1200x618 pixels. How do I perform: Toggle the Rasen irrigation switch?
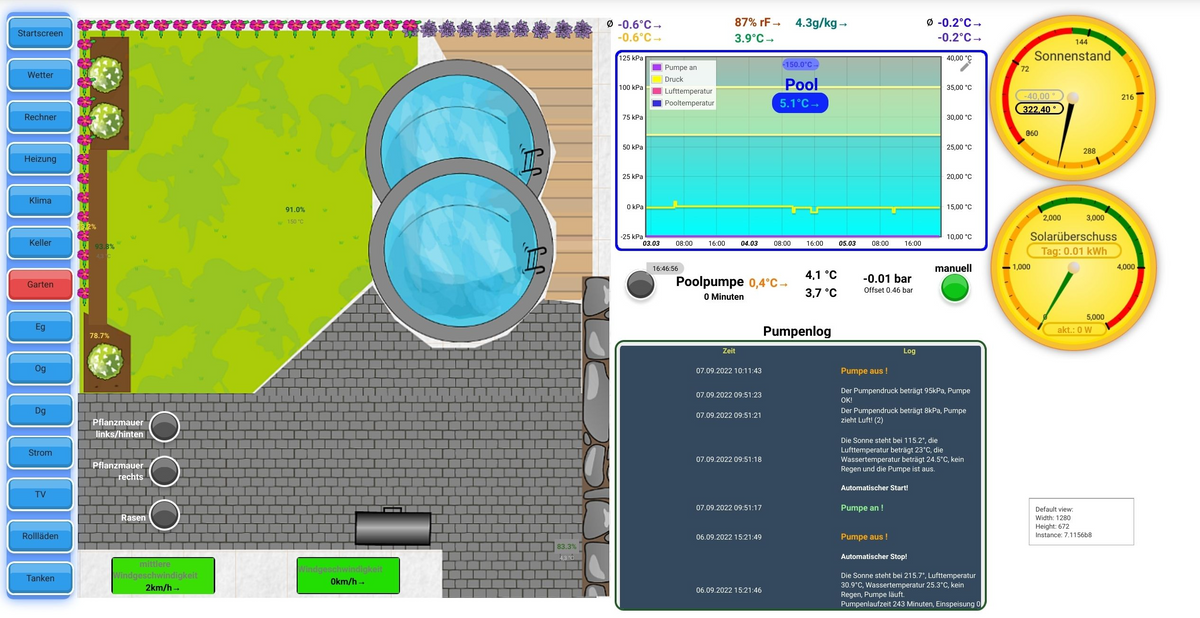(x=164, y=514)
